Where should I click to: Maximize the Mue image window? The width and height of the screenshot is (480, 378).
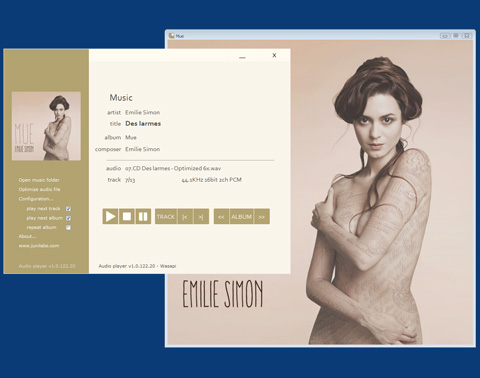(x=456, y=36)
